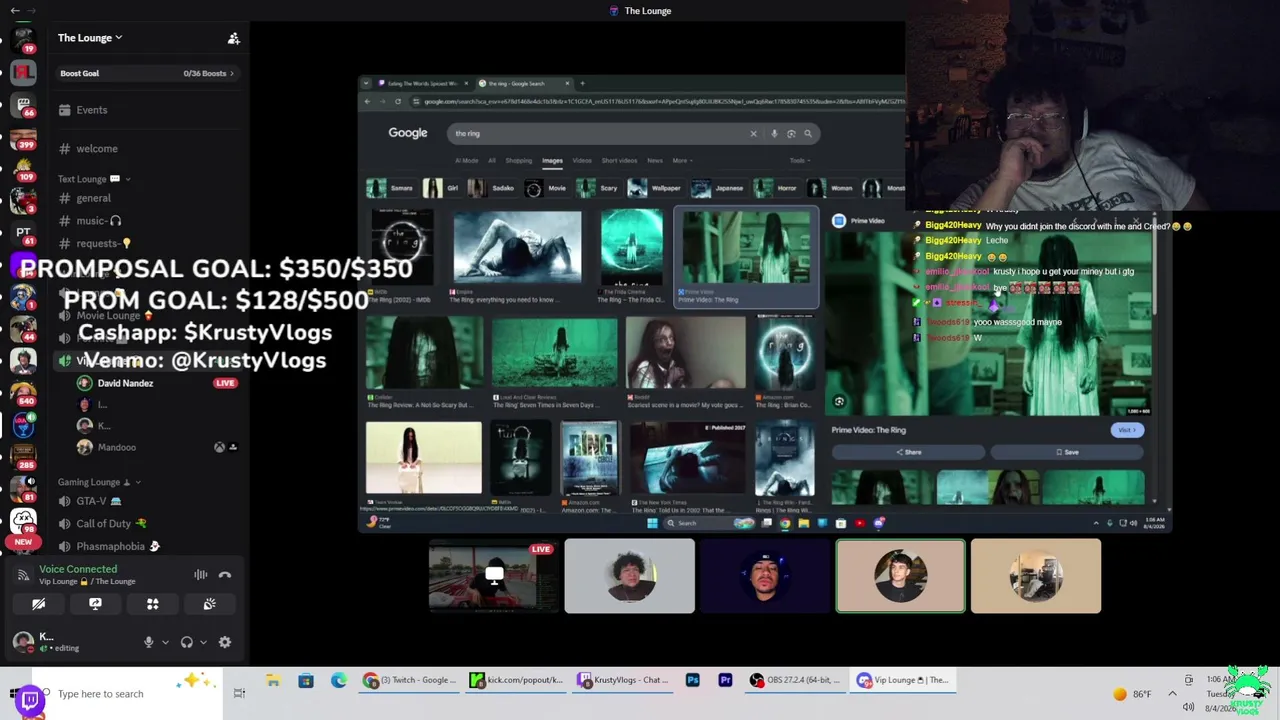Open the Tools dropdown in Google Images
1280x720 pixels.
click(799, 160)
